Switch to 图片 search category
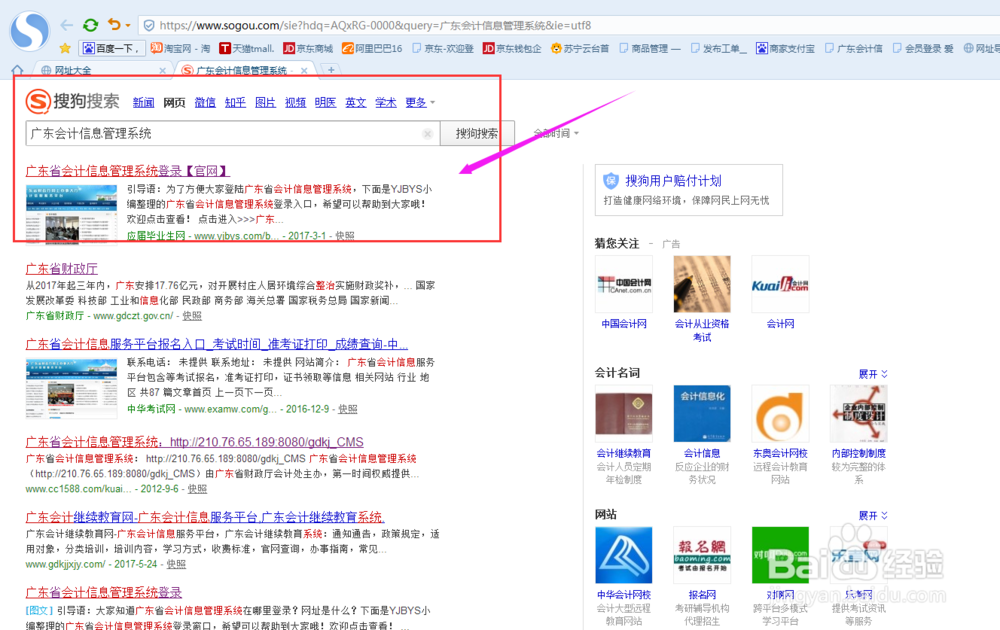This screenshot has width=1000, height=630. tap(265, 102)
